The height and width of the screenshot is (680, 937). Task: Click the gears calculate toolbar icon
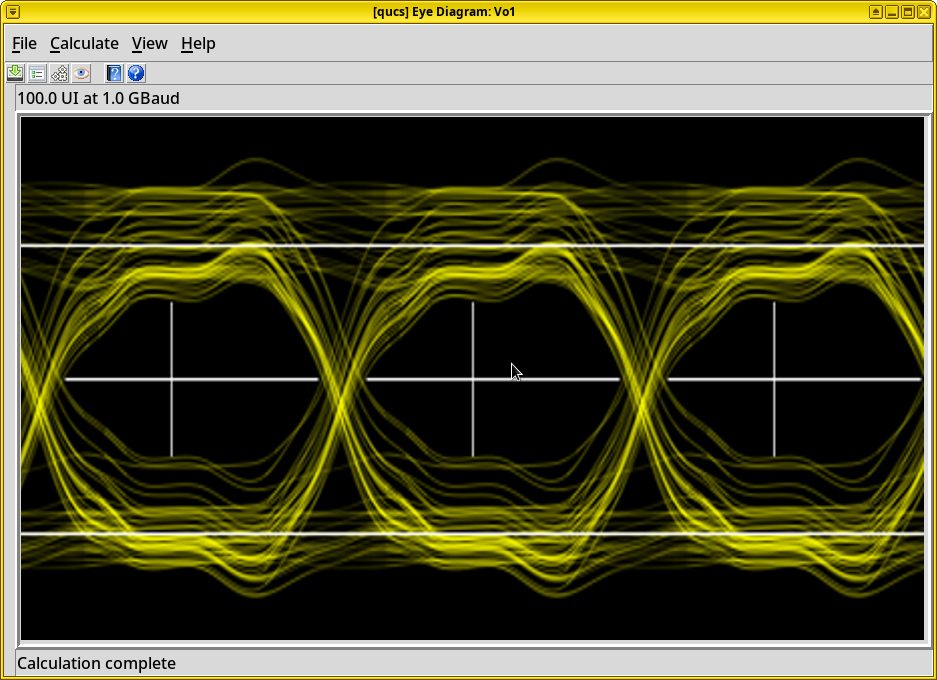click(x=59, y=73)
